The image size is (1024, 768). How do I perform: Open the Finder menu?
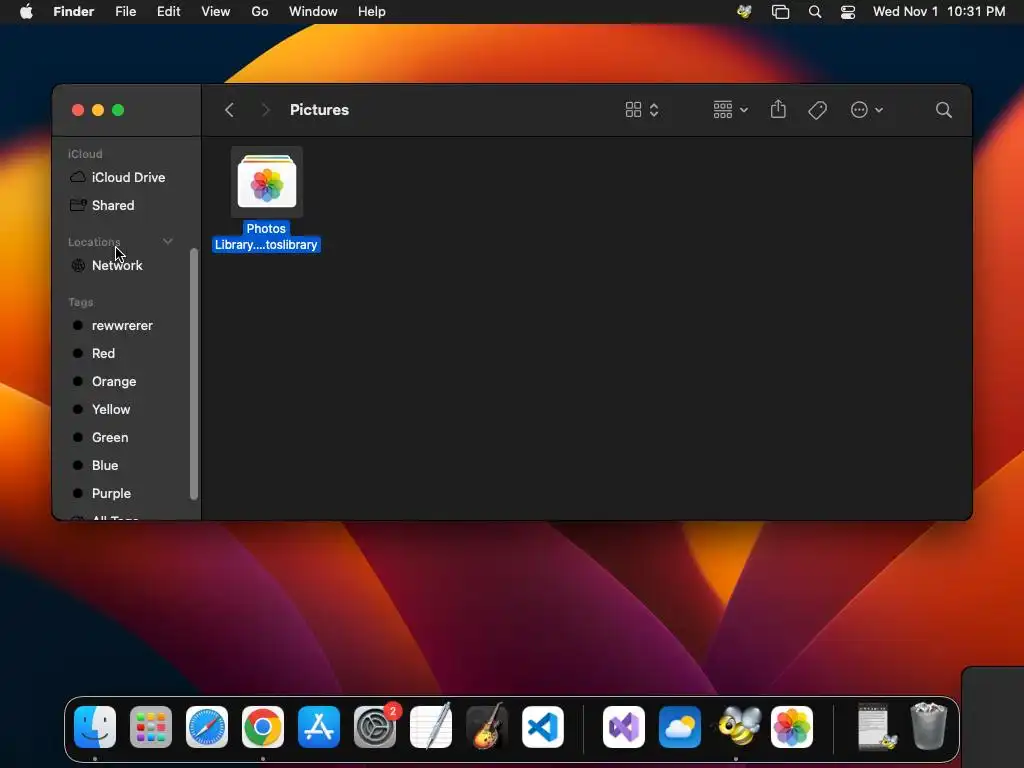tap(74, 12)
